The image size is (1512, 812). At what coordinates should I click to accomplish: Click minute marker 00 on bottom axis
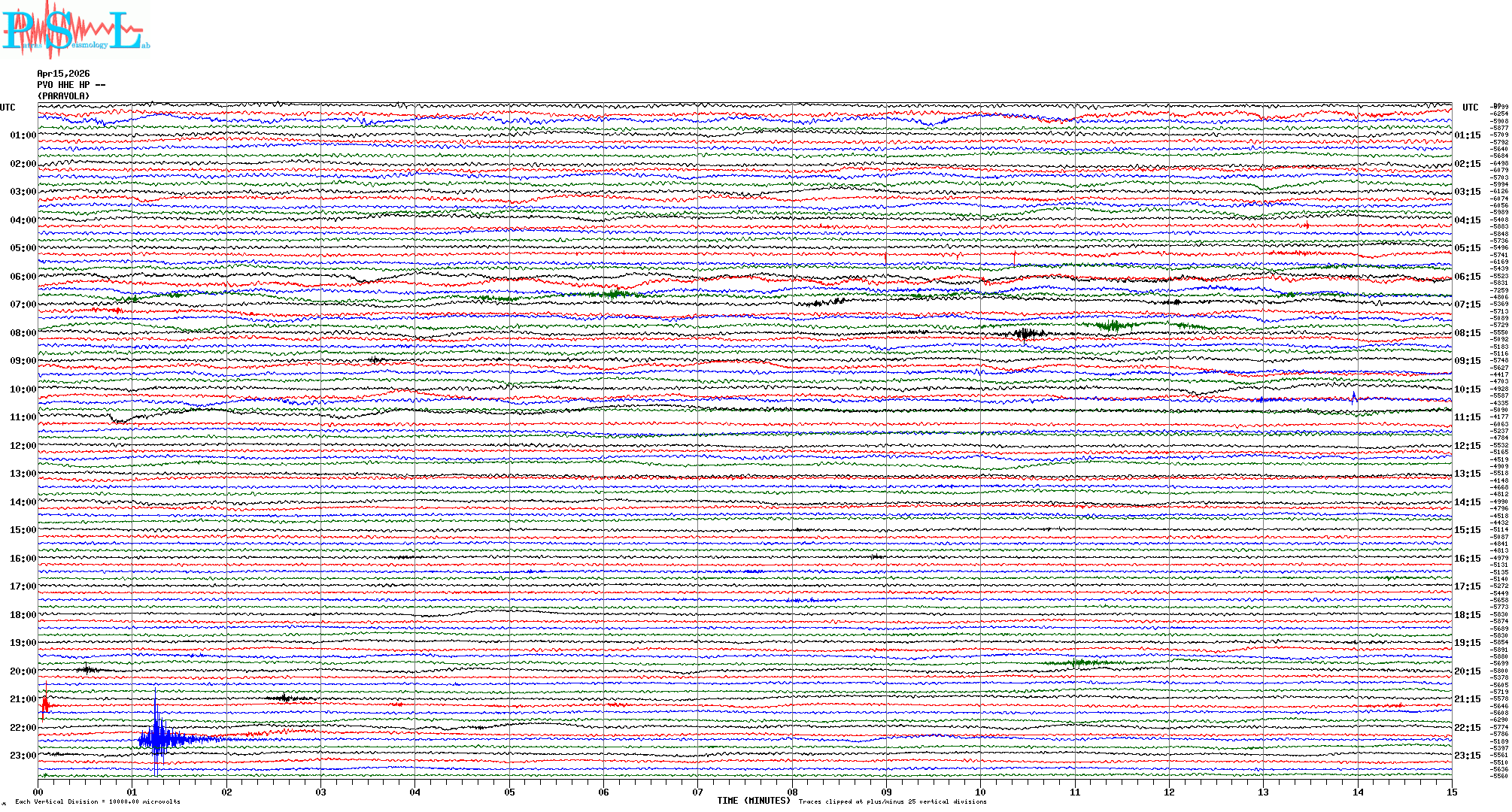point(38,792)
